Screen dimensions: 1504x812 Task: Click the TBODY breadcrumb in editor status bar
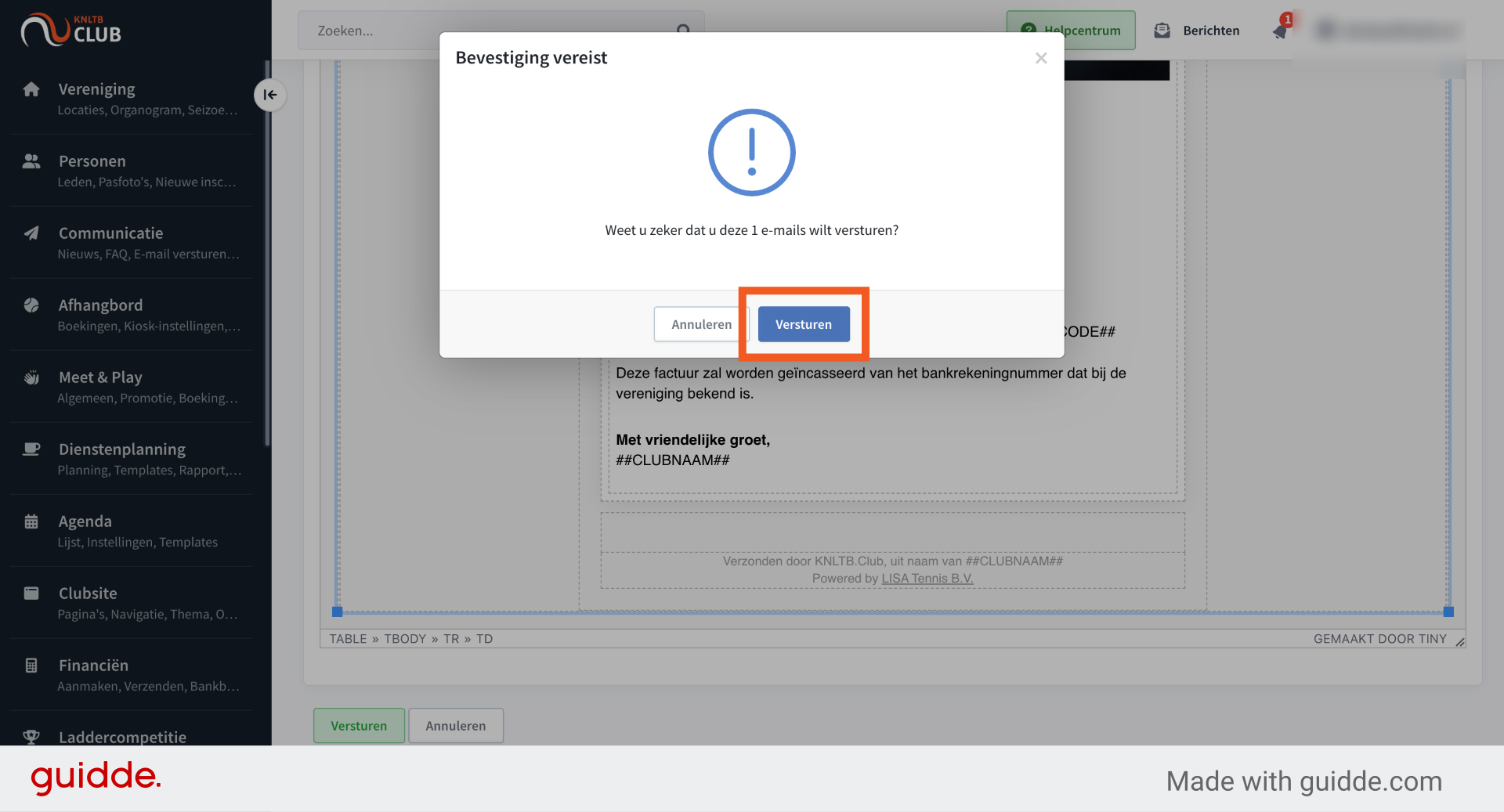click(x=405, y=639)
